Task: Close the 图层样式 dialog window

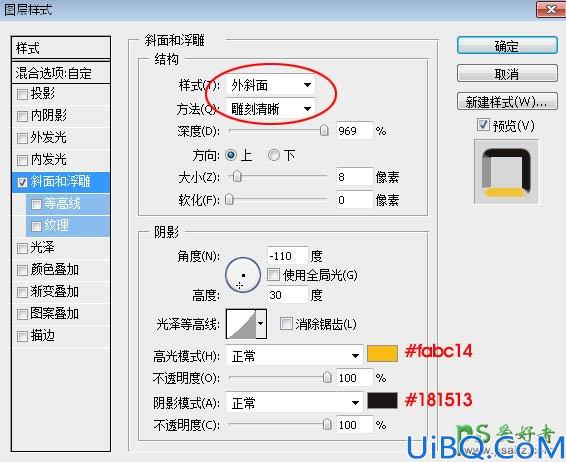Action: click(x=551, y=9)
